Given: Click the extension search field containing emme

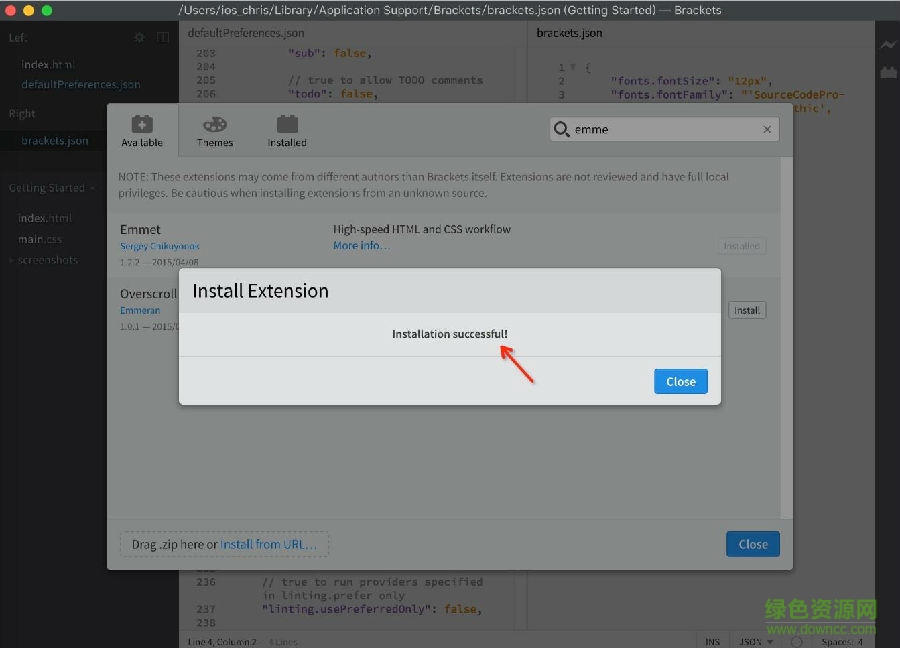Looking at the screenshot, I should 664,129.
